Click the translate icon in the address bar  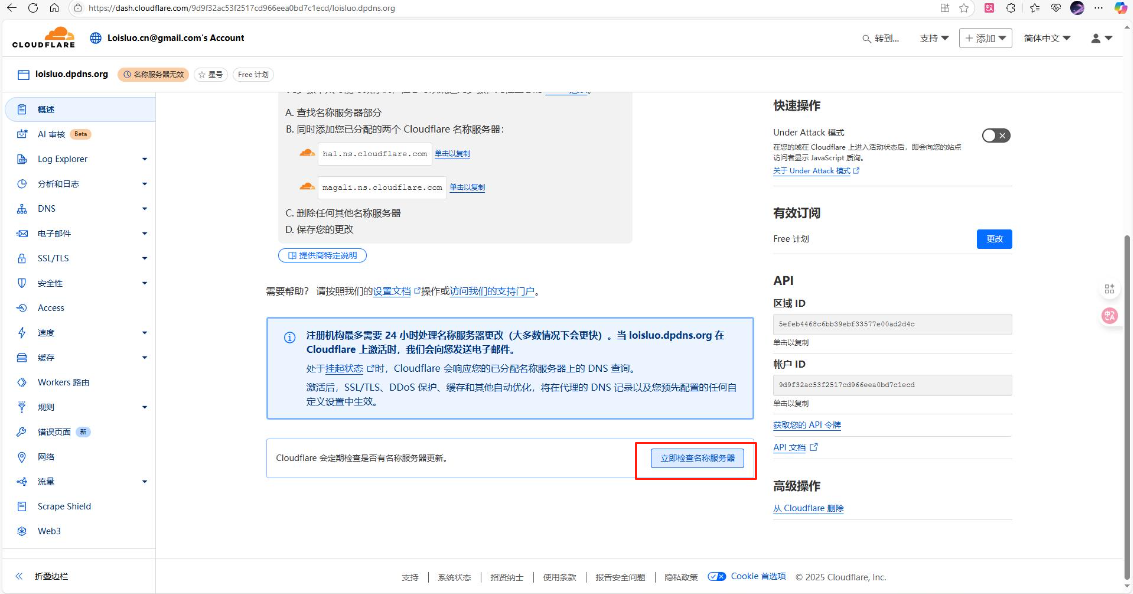click(944, 8)
